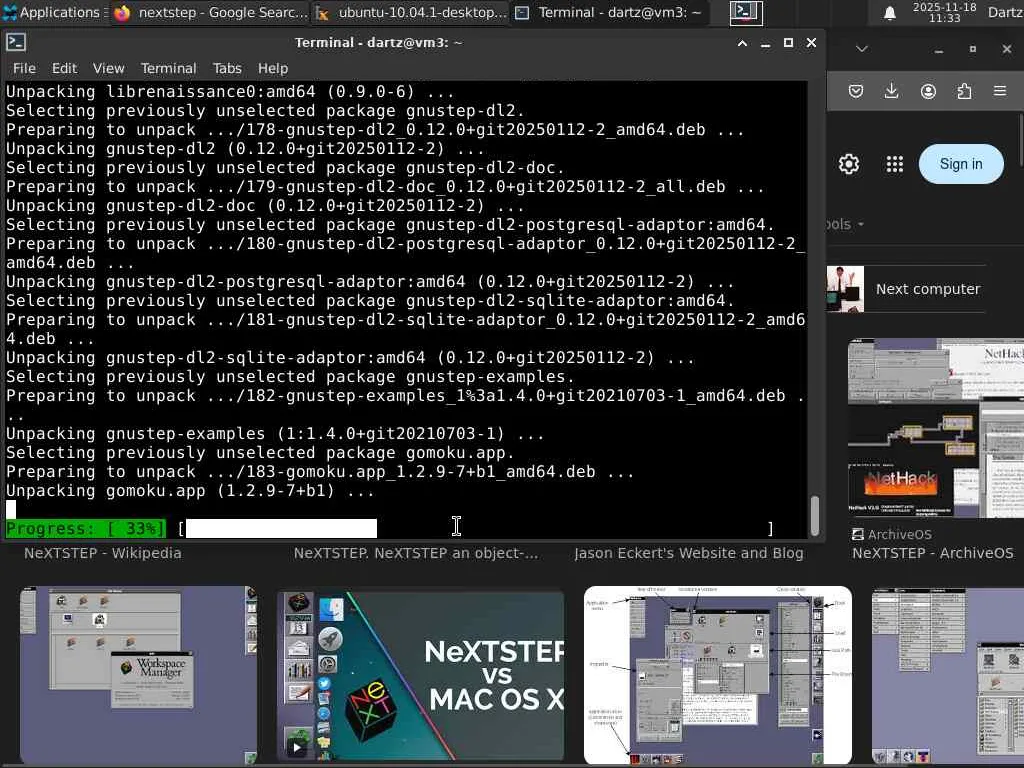This screenshot has height=768, width=1024.
Task: Switch to nextstep Google Search taskbar window
Action: pos(209,12)
